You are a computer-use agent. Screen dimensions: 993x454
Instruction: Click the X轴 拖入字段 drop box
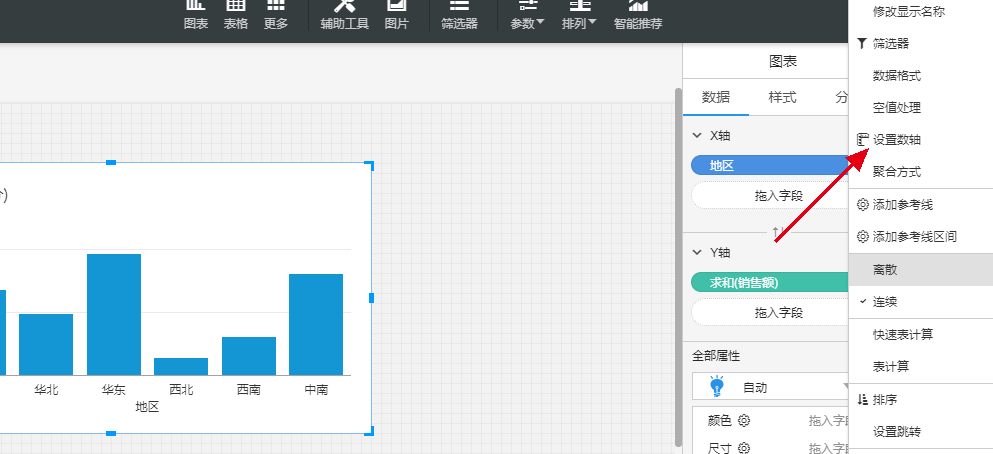770,196
